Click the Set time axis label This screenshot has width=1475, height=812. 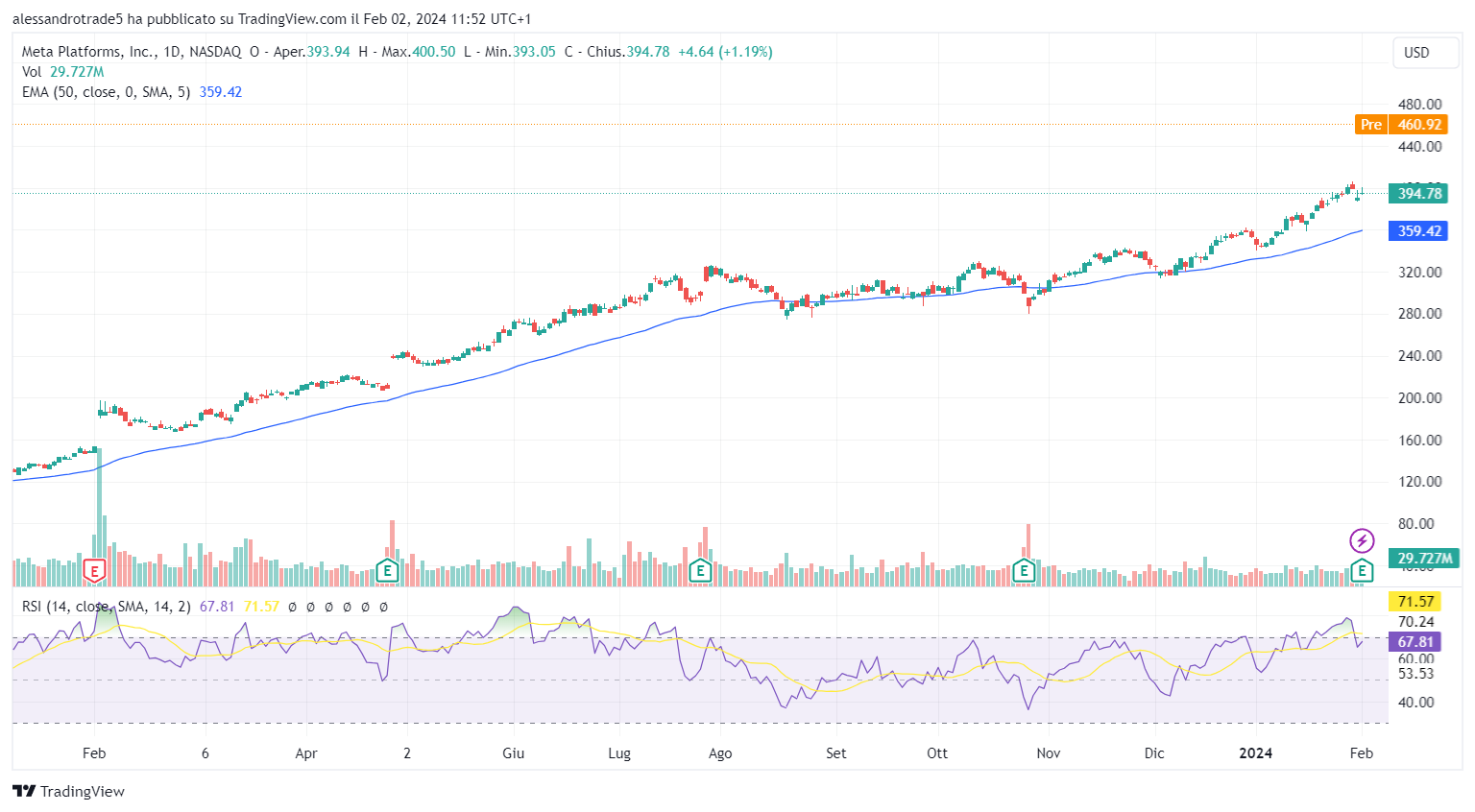tap(836, 753)
